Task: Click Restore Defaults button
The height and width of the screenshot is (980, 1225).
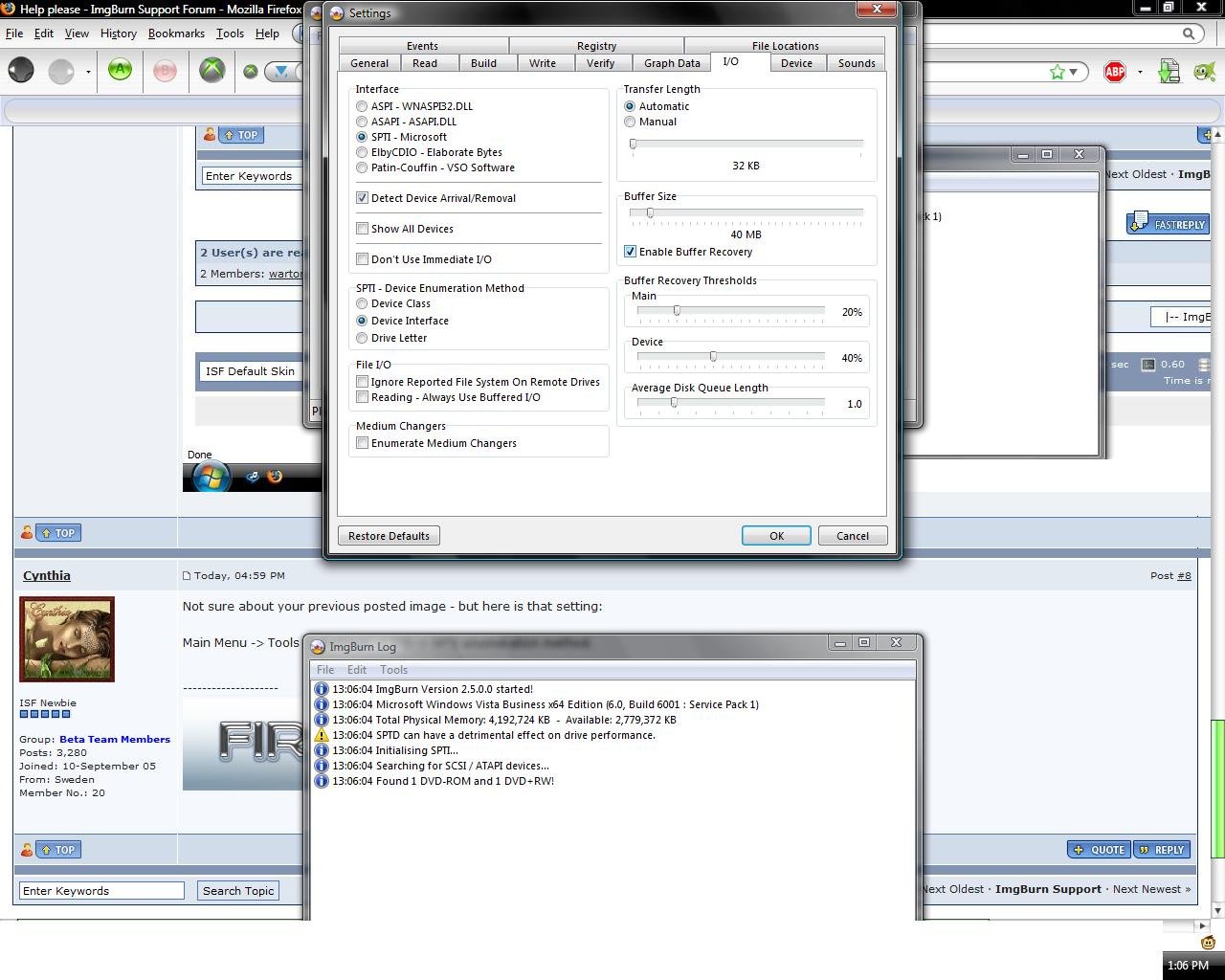Action: (x=389, y=536)
